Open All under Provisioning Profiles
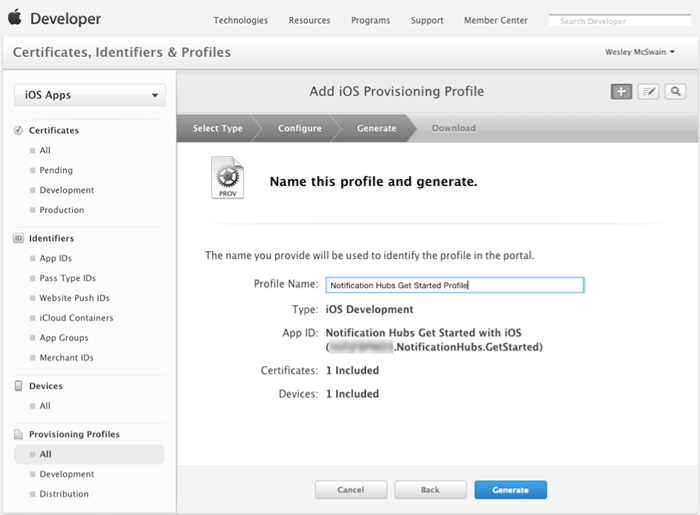This screenshot has width=700, height=515. 89,454
